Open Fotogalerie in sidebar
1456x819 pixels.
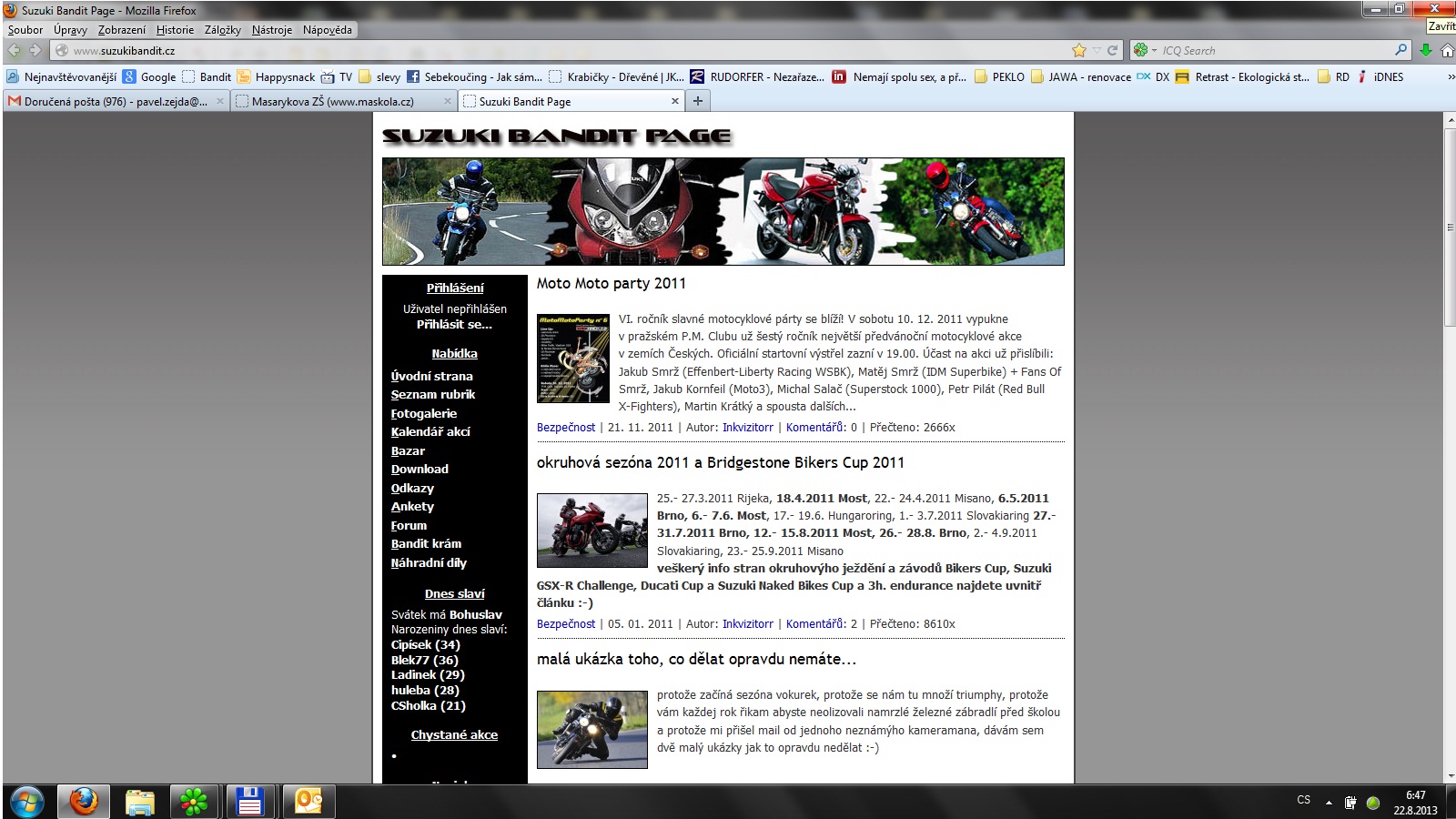click(x=424, y=413)
